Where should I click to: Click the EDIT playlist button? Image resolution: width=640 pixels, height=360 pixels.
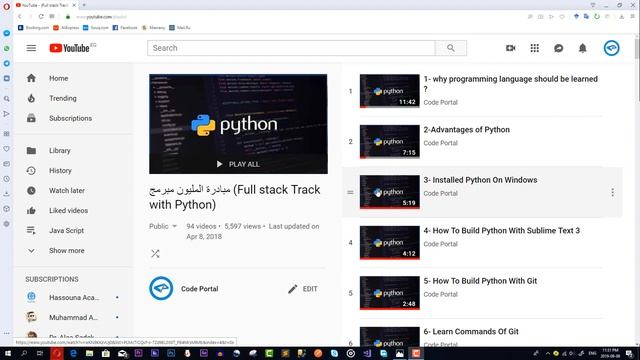coord(302,289)
